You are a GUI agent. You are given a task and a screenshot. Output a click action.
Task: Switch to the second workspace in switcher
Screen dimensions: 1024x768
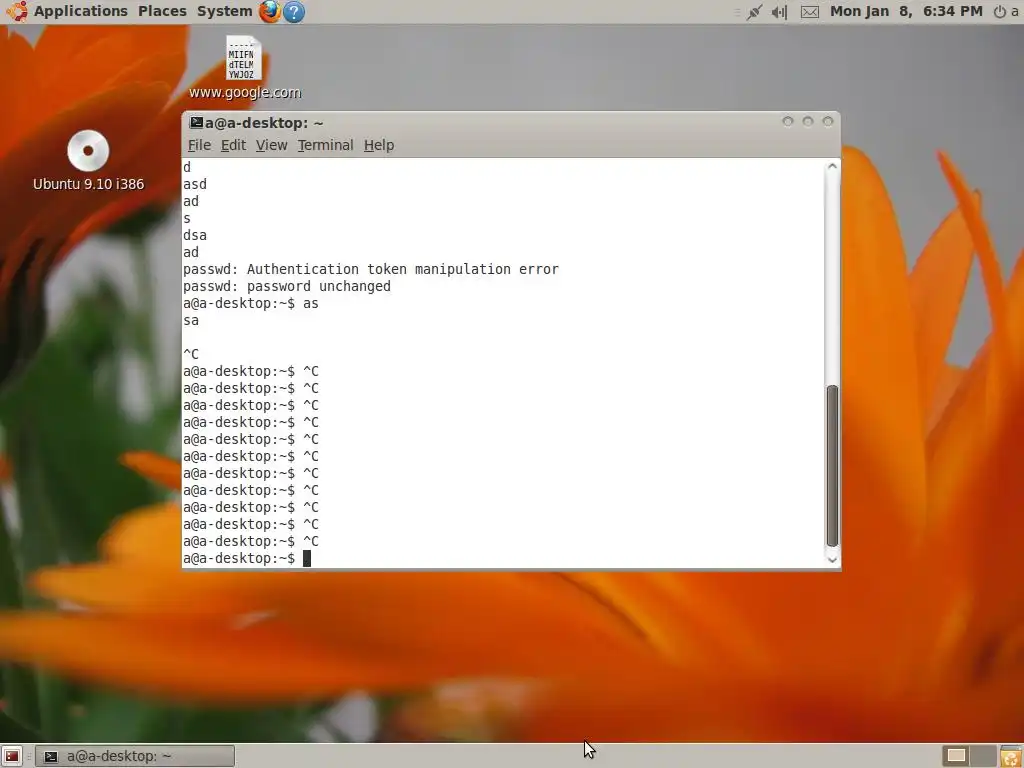[x=983, y=756]
